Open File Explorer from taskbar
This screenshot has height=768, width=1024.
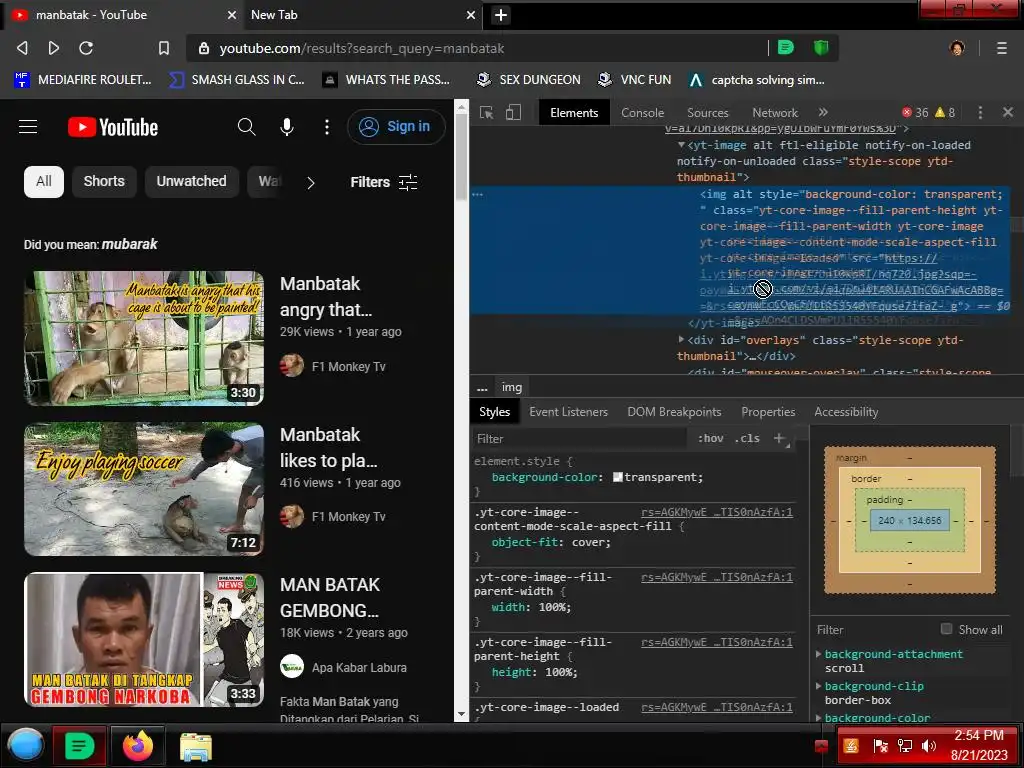click(195, 746)
